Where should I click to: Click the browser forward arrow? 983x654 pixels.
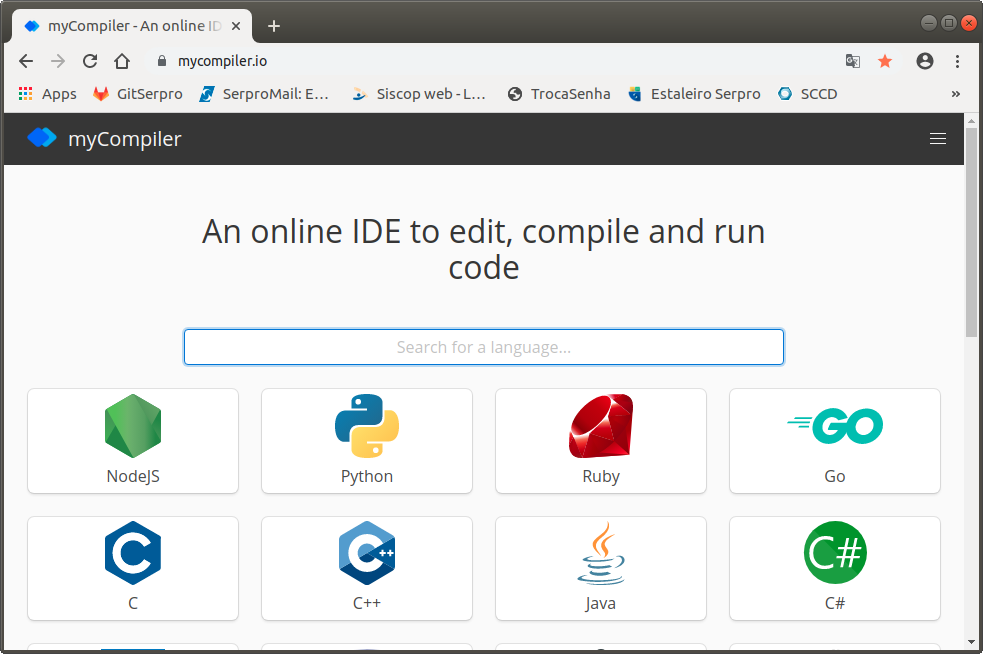[x=58, y=61]
